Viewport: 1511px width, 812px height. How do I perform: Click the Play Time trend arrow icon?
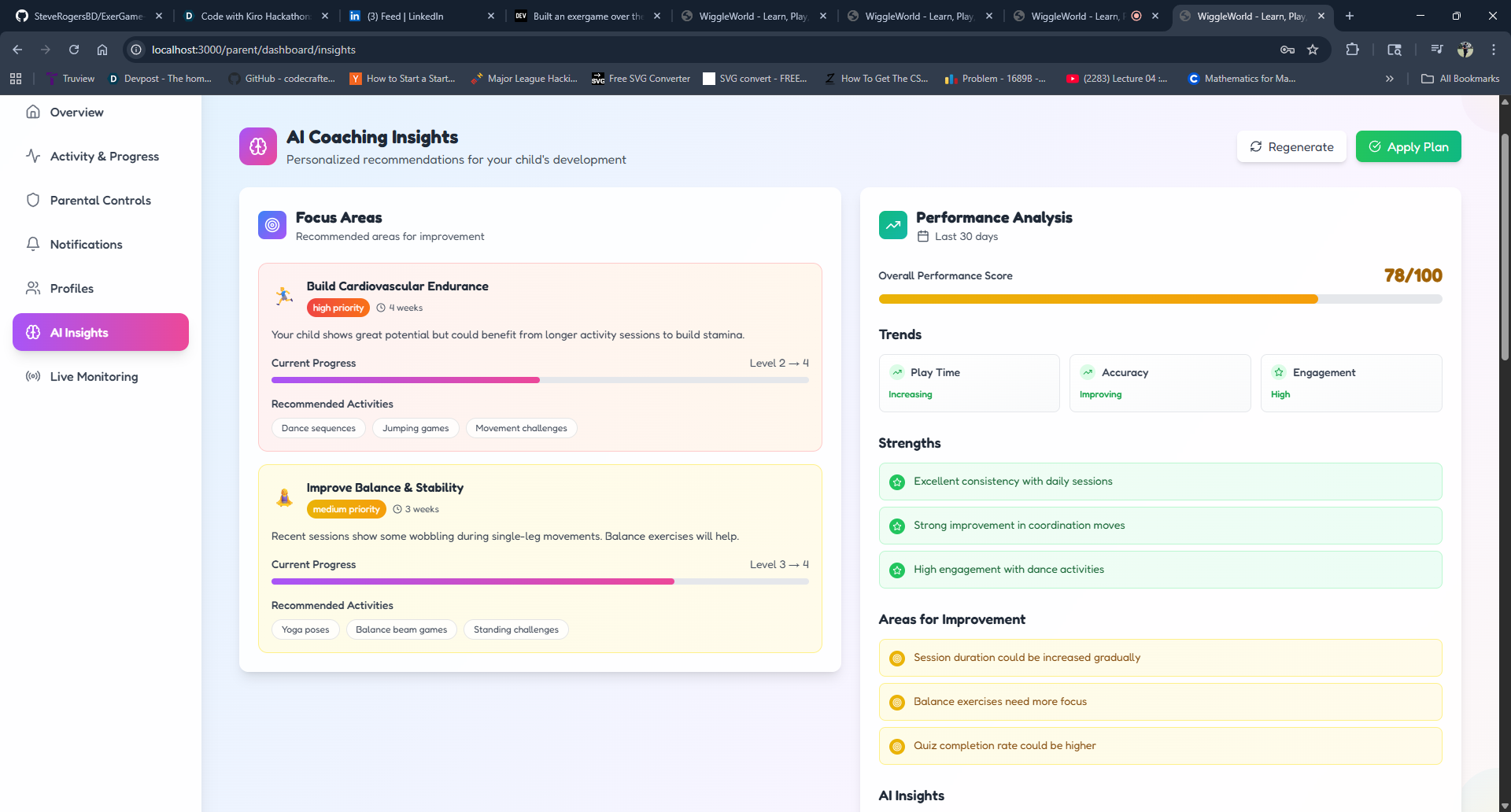click(x=896, y=372)
